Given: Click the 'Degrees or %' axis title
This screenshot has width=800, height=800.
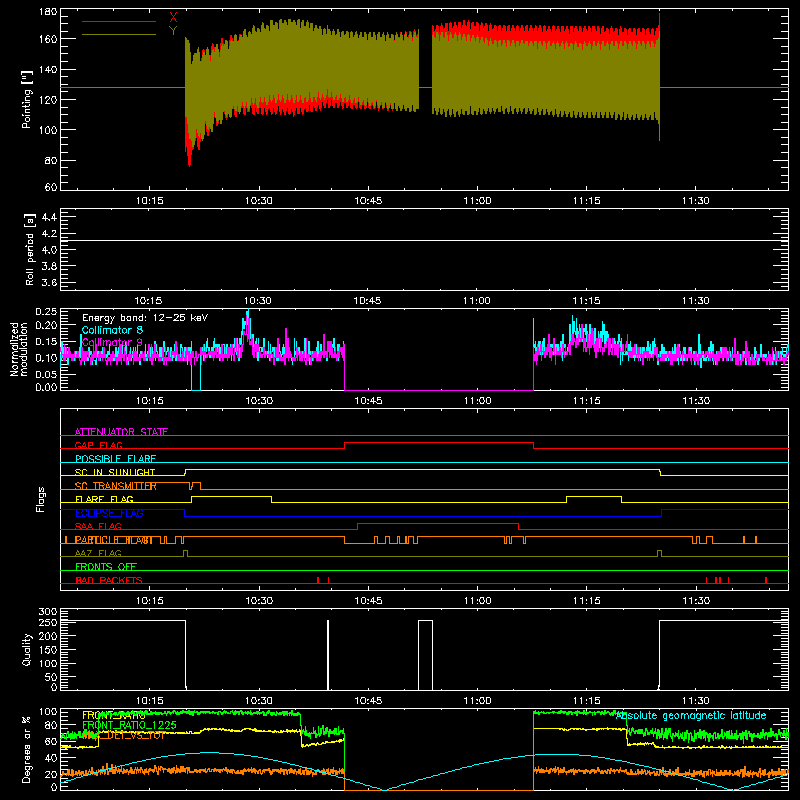Looking at the screenshot, I should (x=27, y=749).
